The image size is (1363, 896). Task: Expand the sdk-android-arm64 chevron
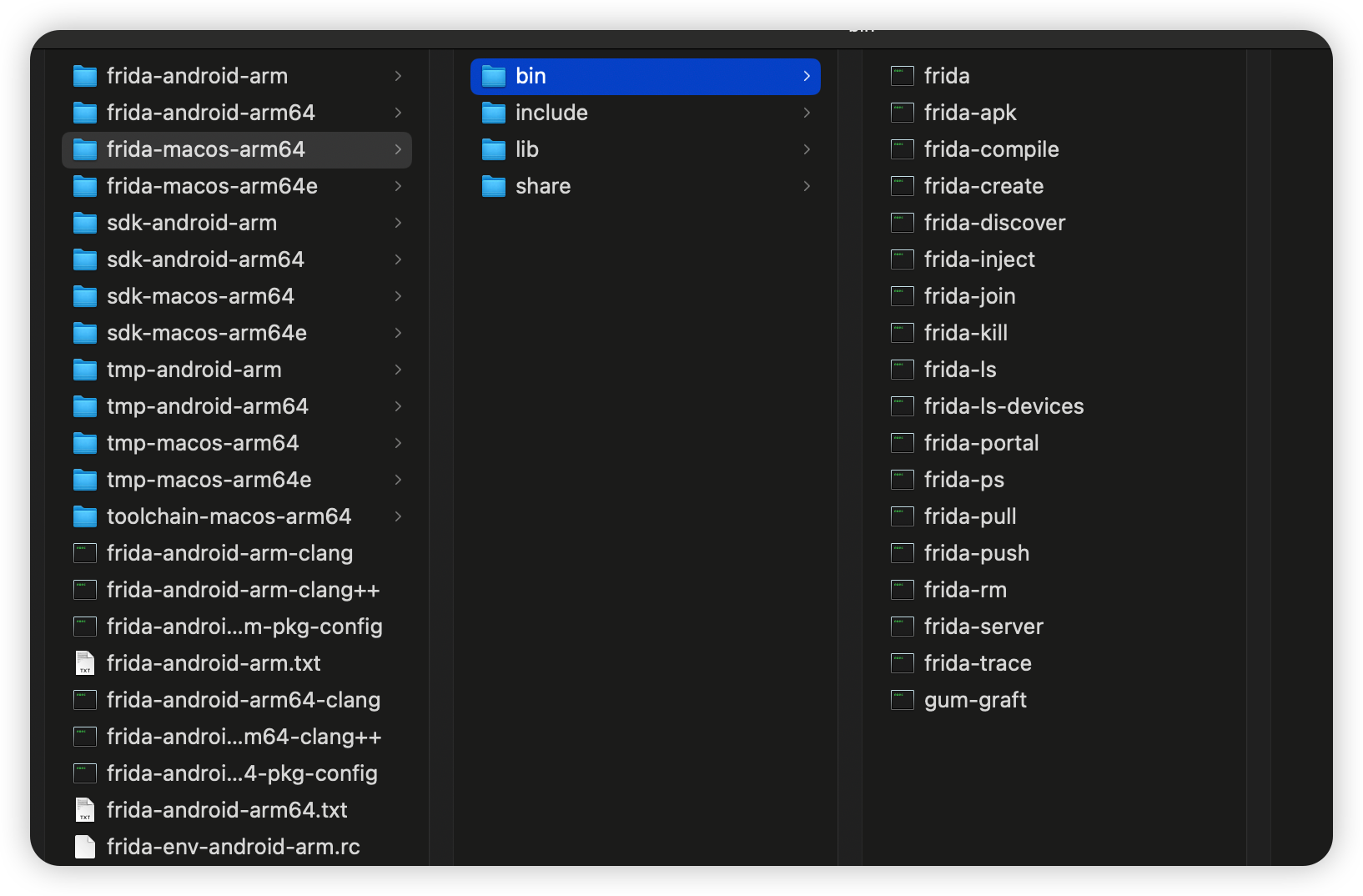[x=398, y=259]
